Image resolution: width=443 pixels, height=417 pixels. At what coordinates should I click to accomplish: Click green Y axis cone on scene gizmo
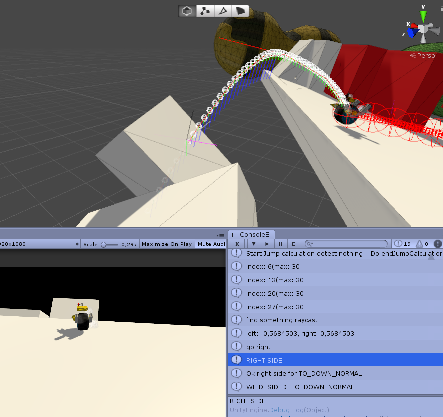423,15
